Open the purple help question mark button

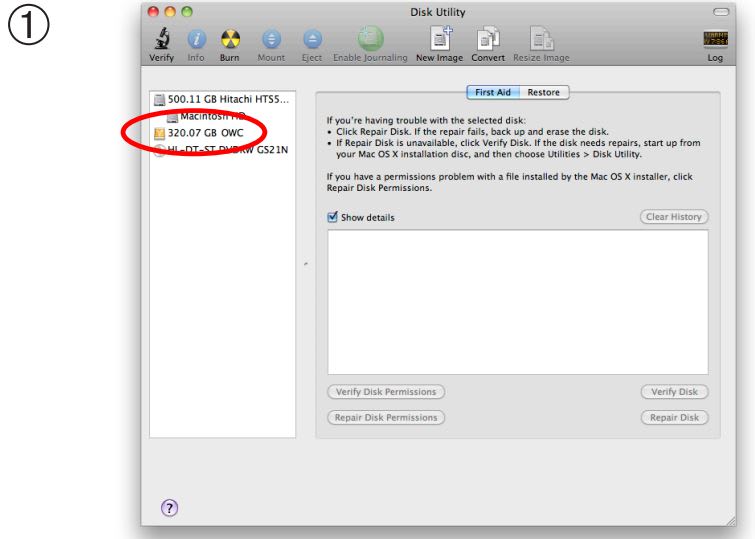169,507
